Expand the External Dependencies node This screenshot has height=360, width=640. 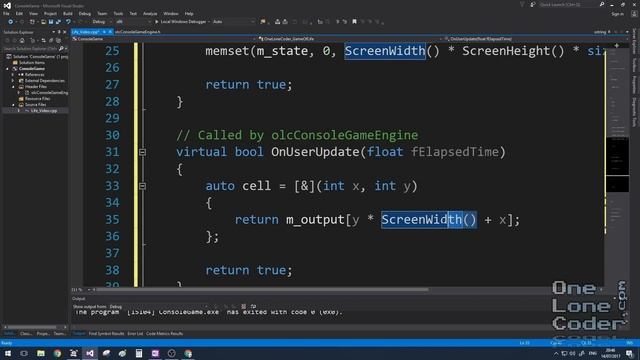13,80
